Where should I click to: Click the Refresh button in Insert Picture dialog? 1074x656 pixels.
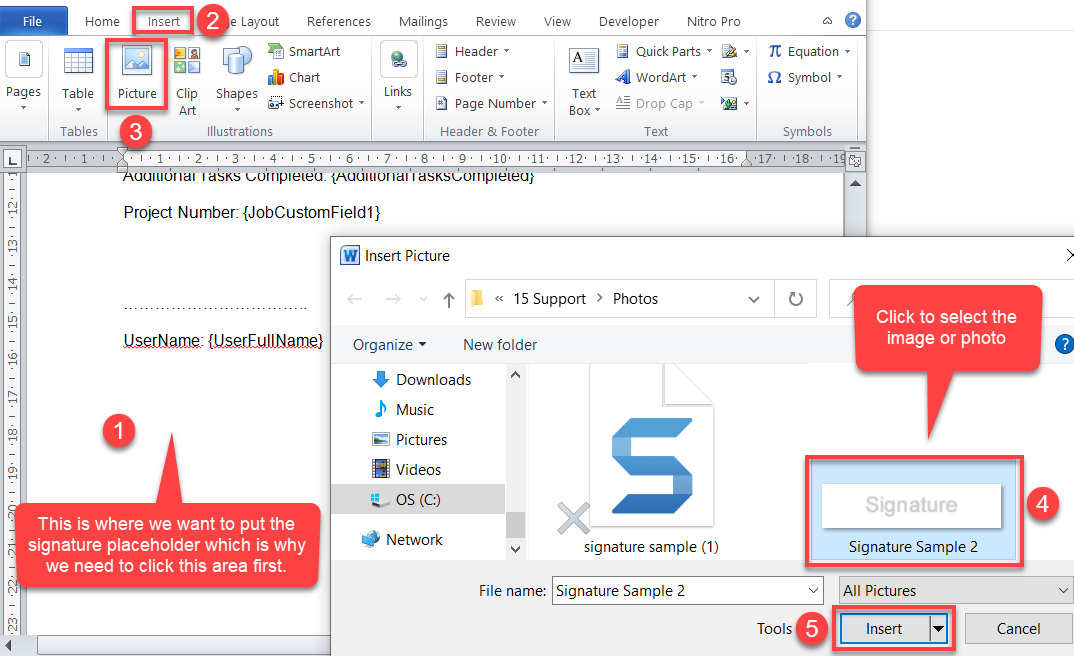(x=796, y=298)
